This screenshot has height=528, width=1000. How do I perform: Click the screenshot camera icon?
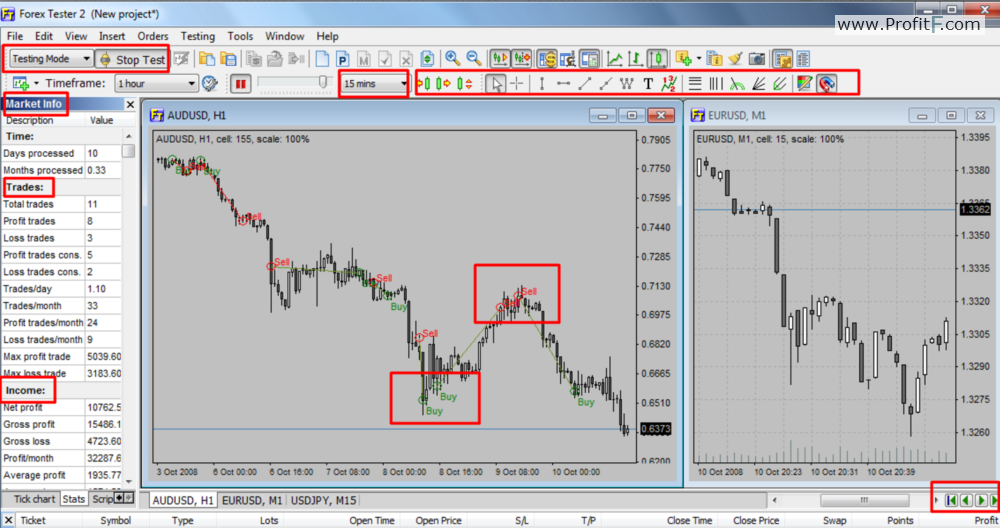pyautogui.click(x=756, y=59)
